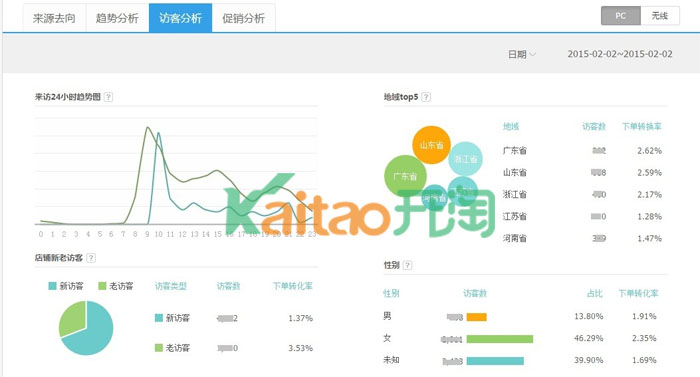Image resolution: width=700 pixels, height=377 pixels.
Task: Click the 1.37% new visitor rate
Action: [300, 318]
